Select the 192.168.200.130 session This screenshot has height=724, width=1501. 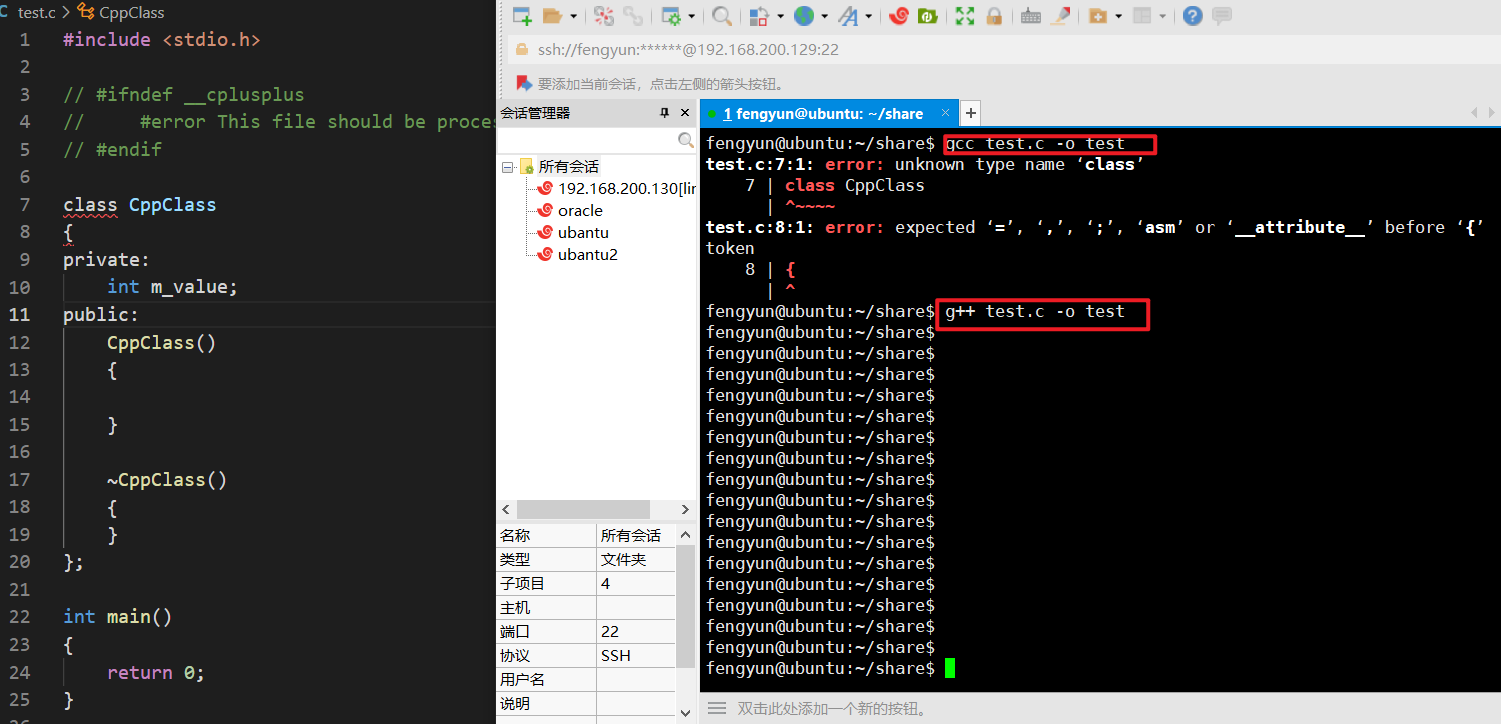point(626,189)
